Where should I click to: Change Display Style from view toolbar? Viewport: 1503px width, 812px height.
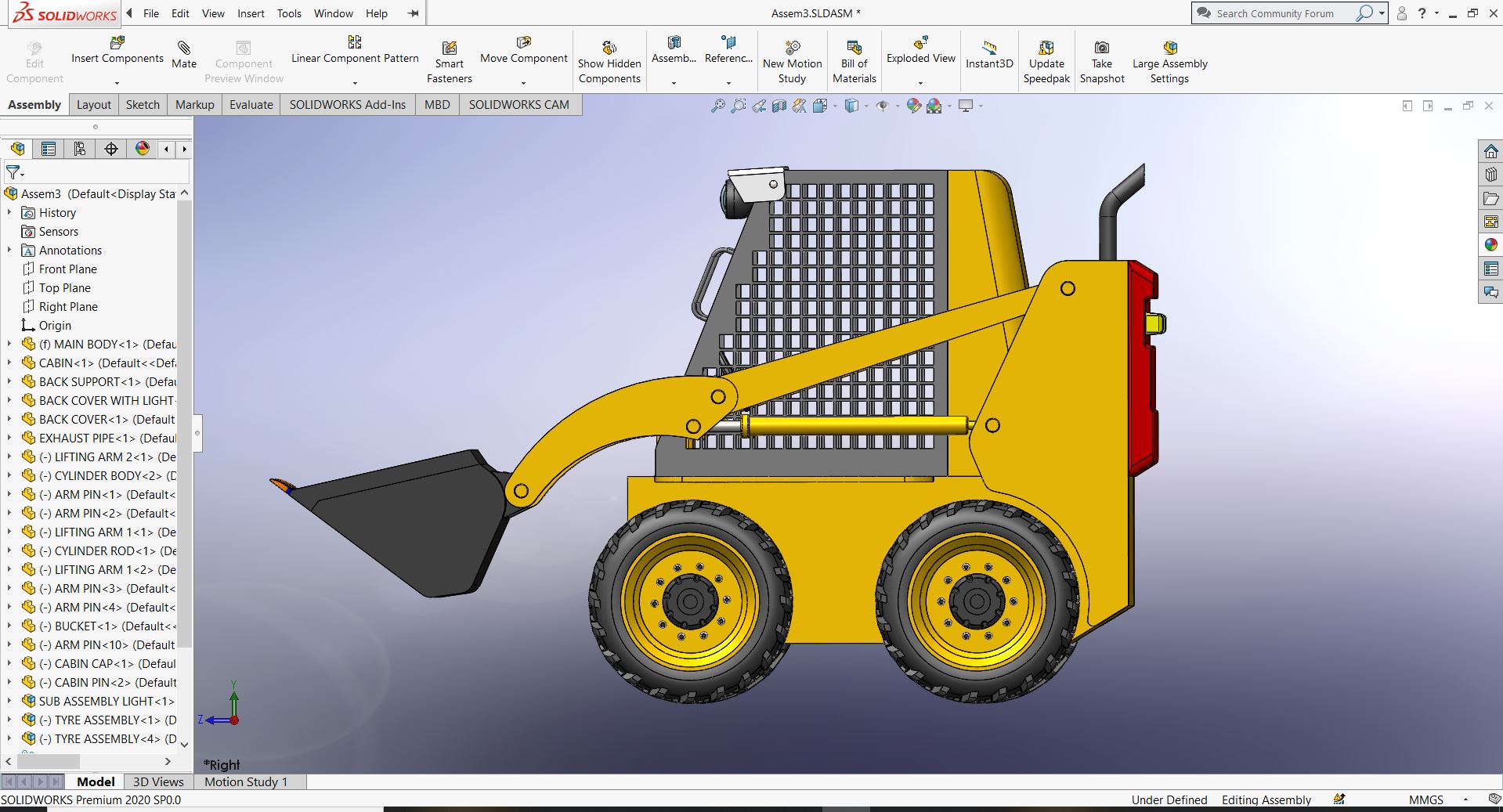[851, 106]
